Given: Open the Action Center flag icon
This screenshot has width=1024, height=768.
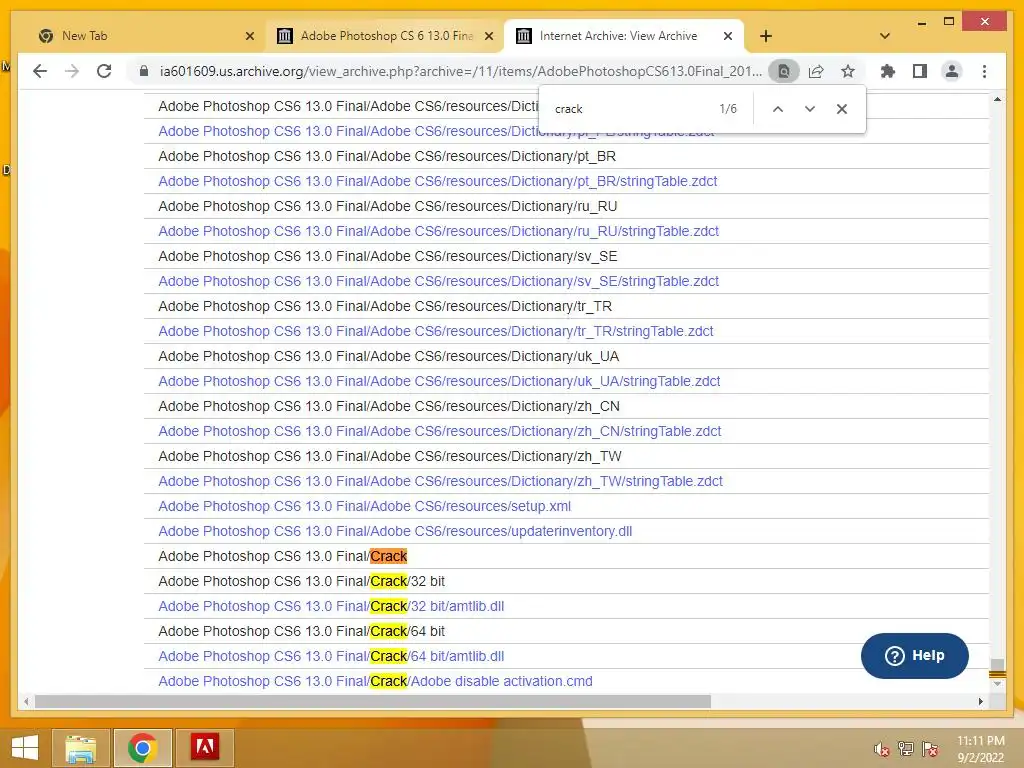Looking at the screenshot, I should coord(930,749).
